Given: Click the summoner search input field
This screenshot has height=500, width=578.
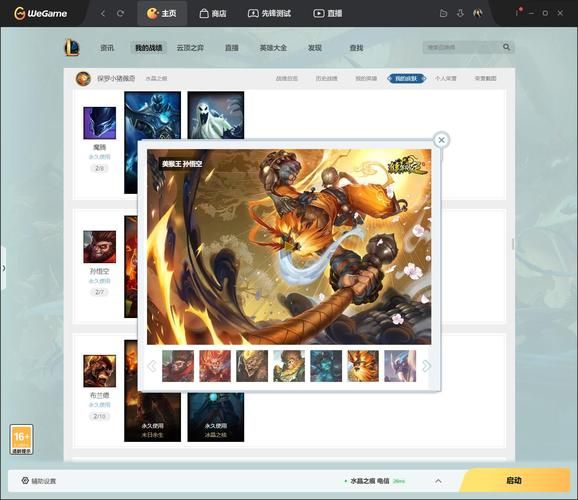Looking at the screenshot, I should 462,47.
